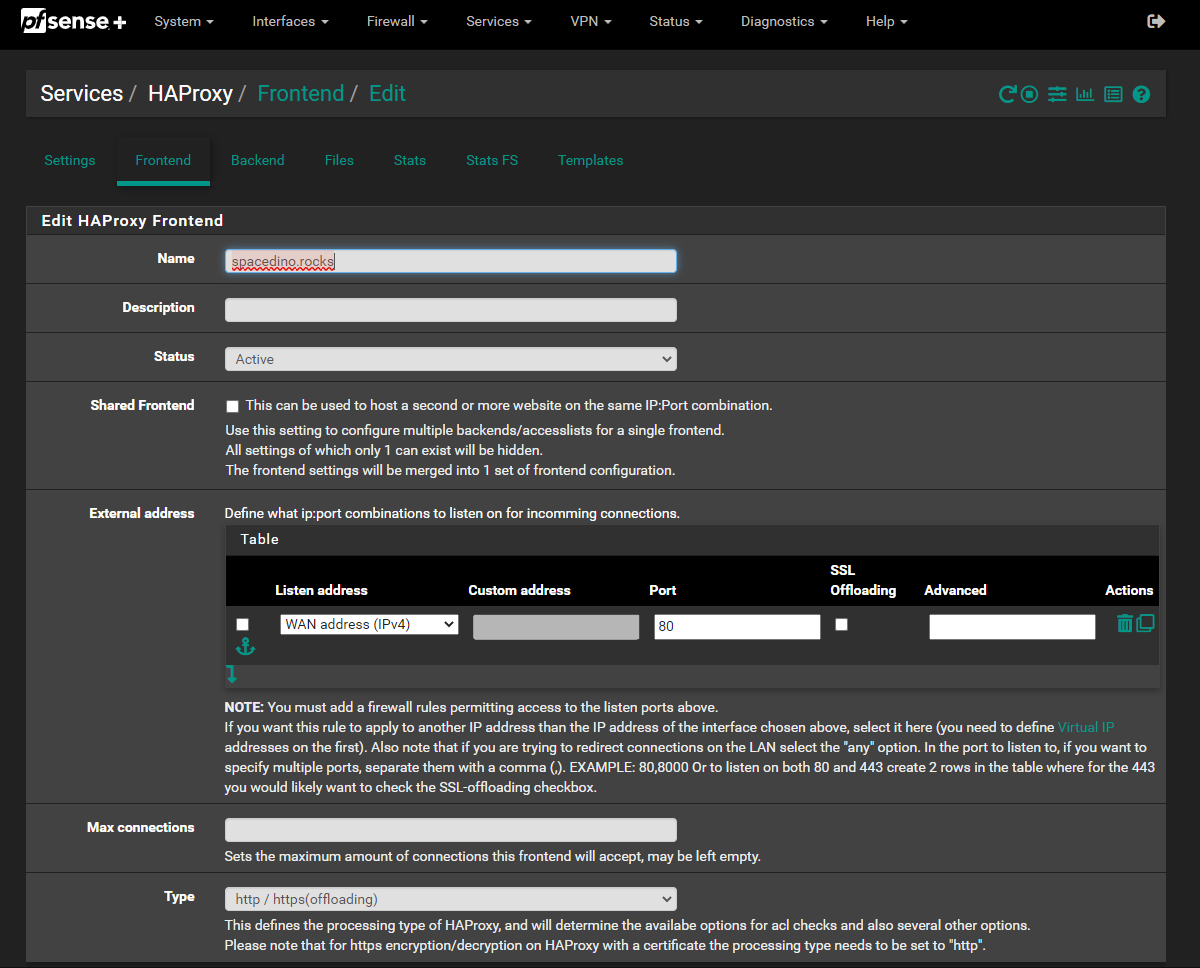The height and width of the screenshot is (968, 1200).
Task: Select the external address row checkbox
Action: [242, 624]
